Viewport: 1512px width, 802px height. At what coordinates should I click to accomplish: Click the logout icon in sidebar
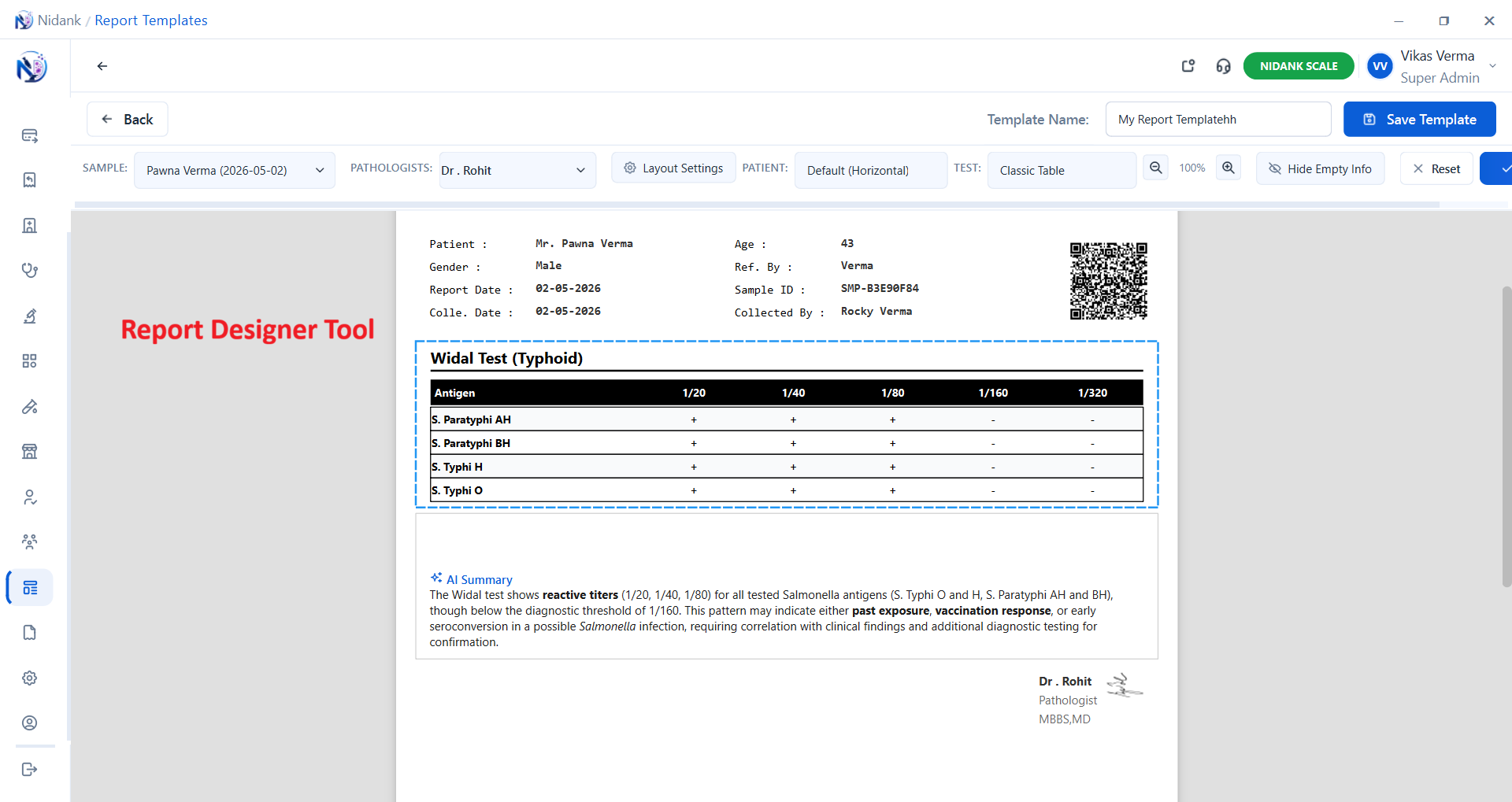[x=30, y=770]
